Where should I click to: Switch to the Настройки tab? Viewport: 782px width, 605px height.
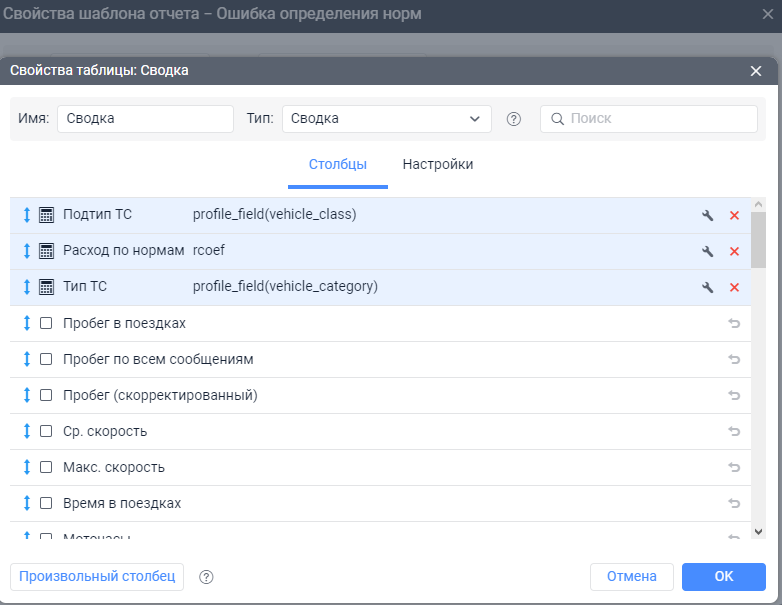click(x=438, y=164)
